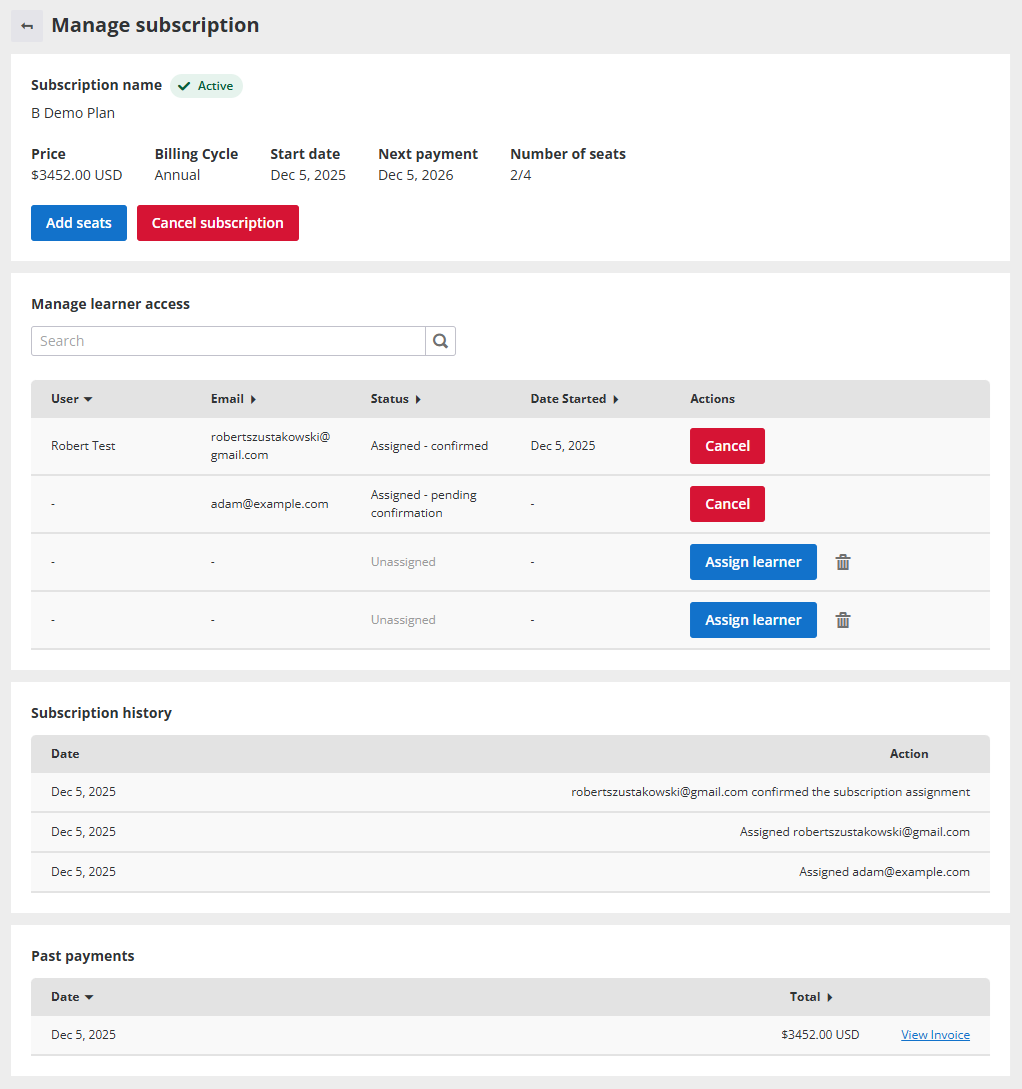Assign learner to first unassigned seat
Image resolution: width=1022 pixels, height=1089 pixels.
753,562
